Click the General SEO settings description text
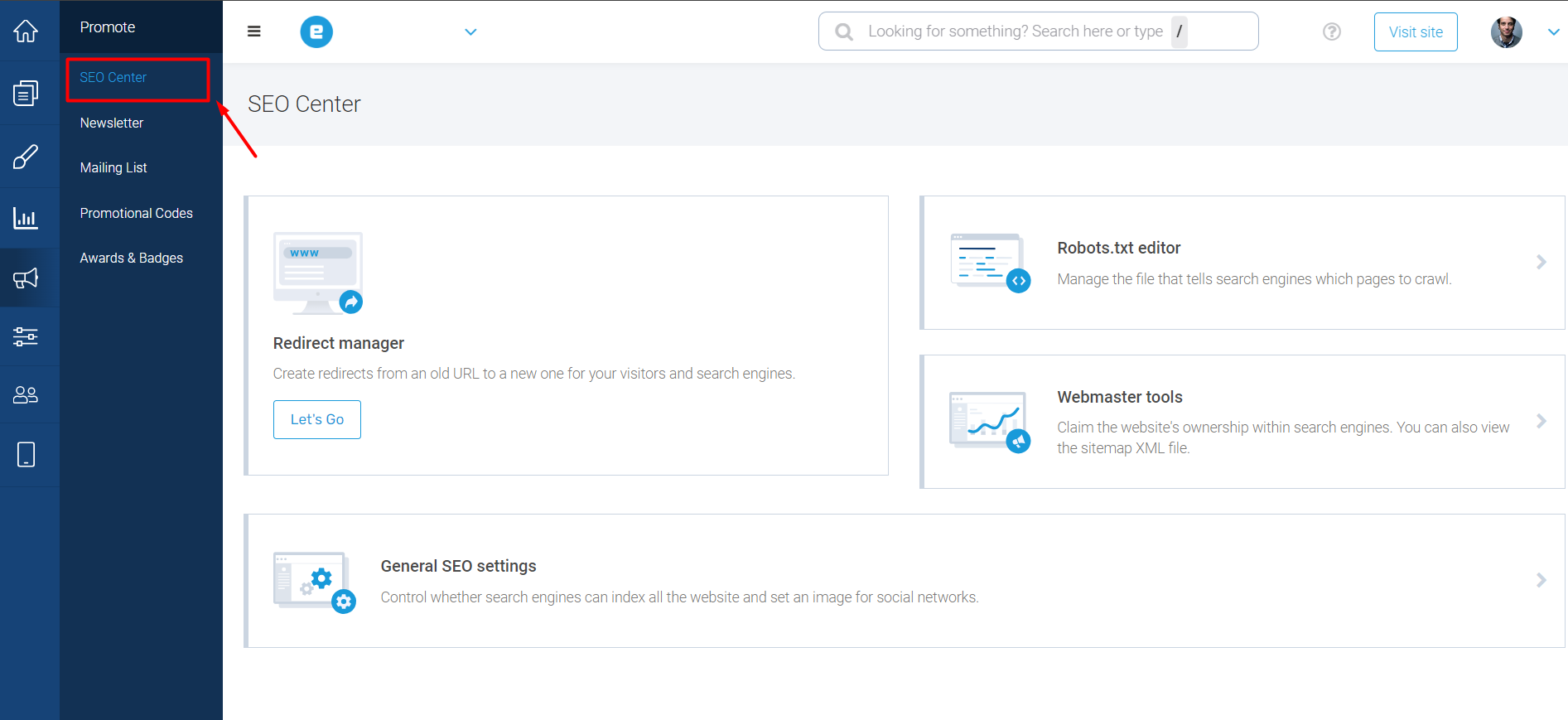The height and width of the screenshot is (720, 1568). pyautogui.click(x=679, y=597)
